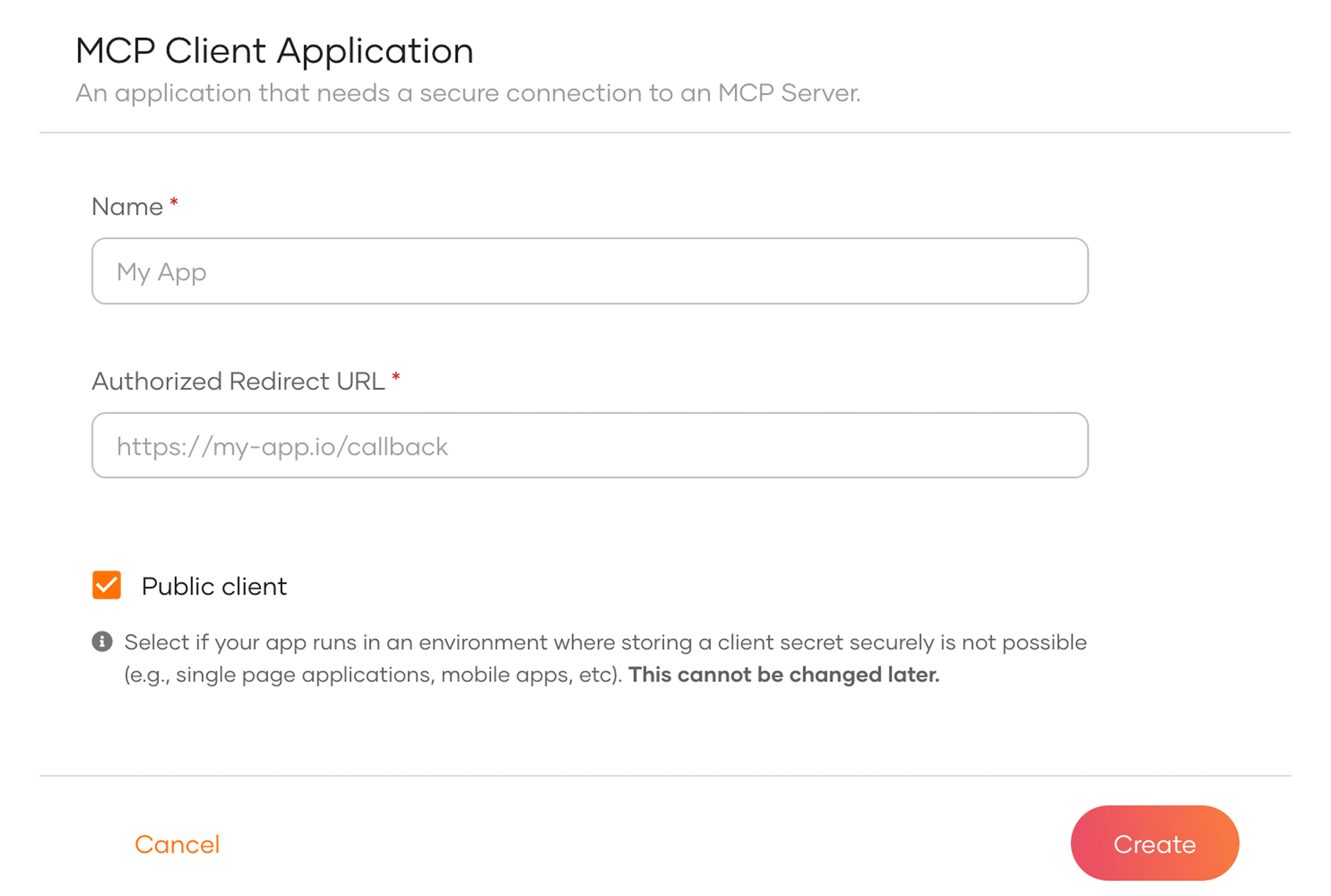Screen dimensions: 1331x896
Task: Uncheck the Public client checkbox
Action: (x=107, y=585)
